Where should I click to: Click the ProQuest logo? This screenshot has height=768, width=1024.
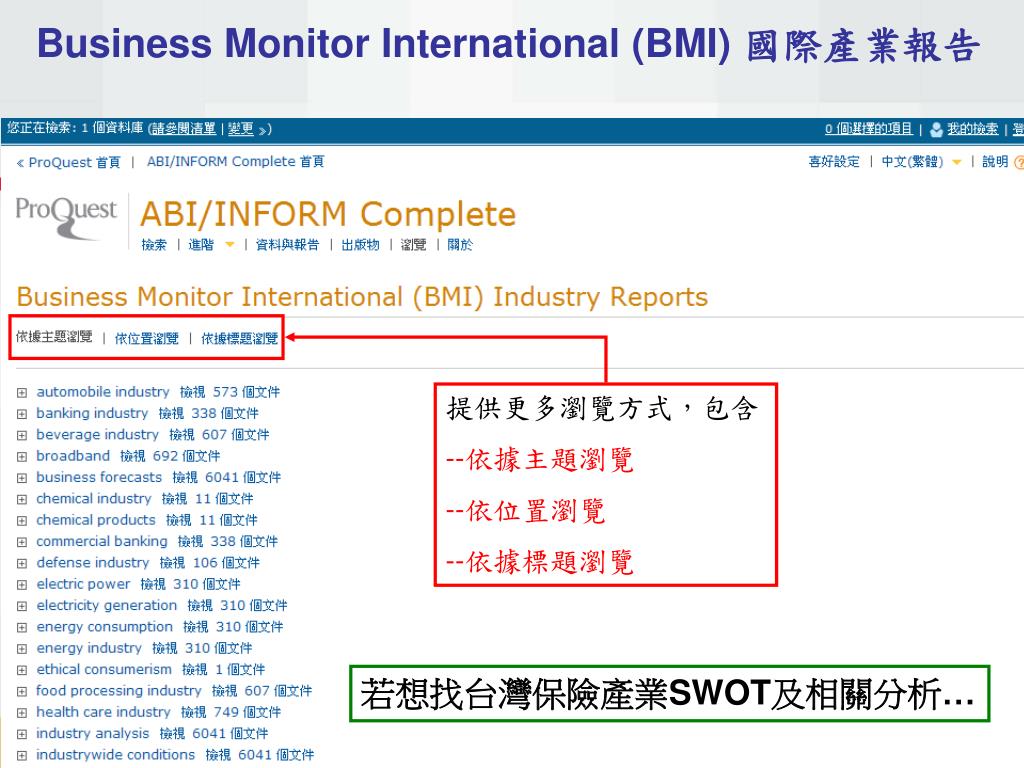click(x=65, y=217)
